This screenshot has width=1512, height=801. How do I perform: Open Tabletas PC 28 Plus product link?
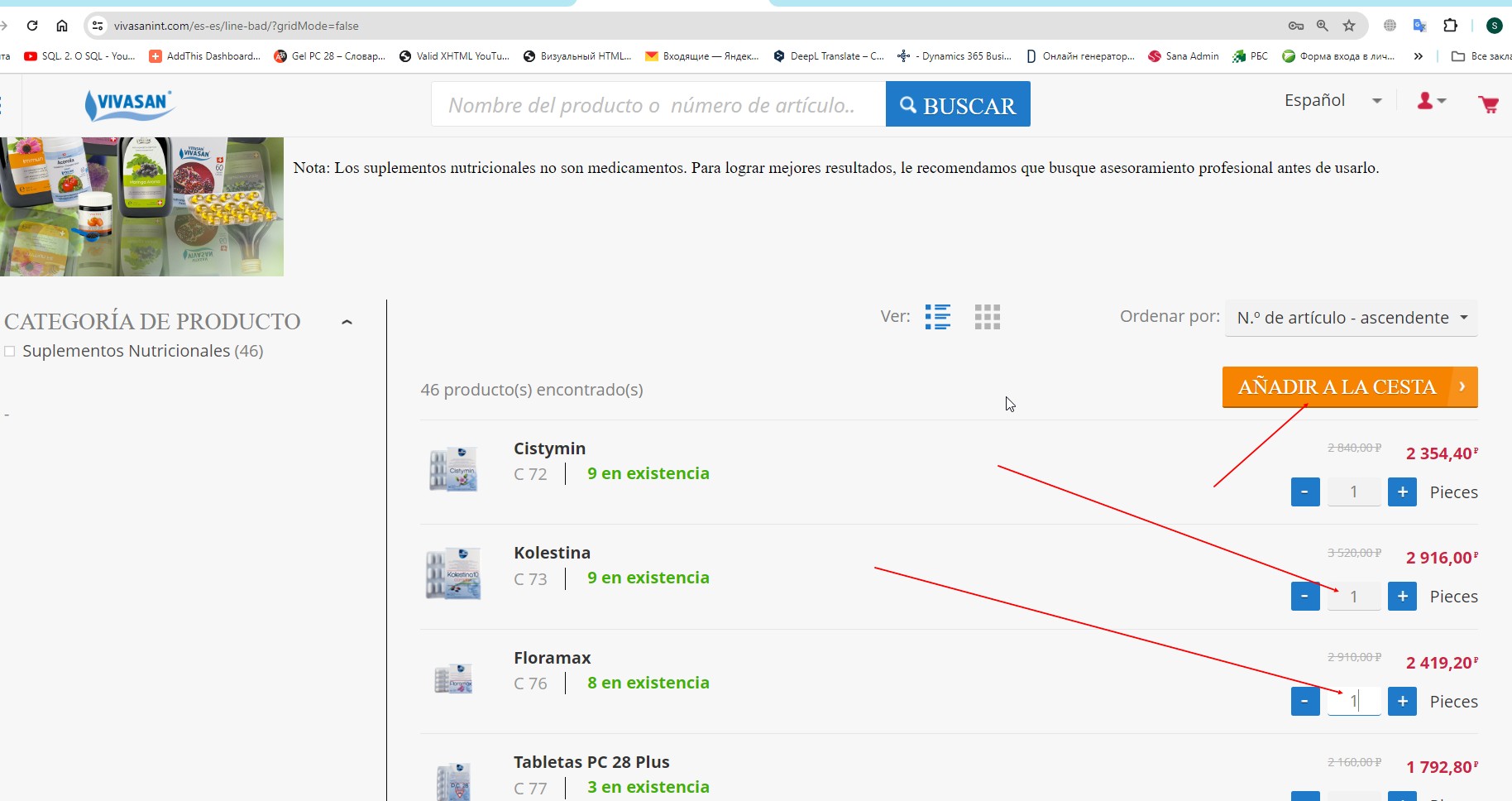591,762
